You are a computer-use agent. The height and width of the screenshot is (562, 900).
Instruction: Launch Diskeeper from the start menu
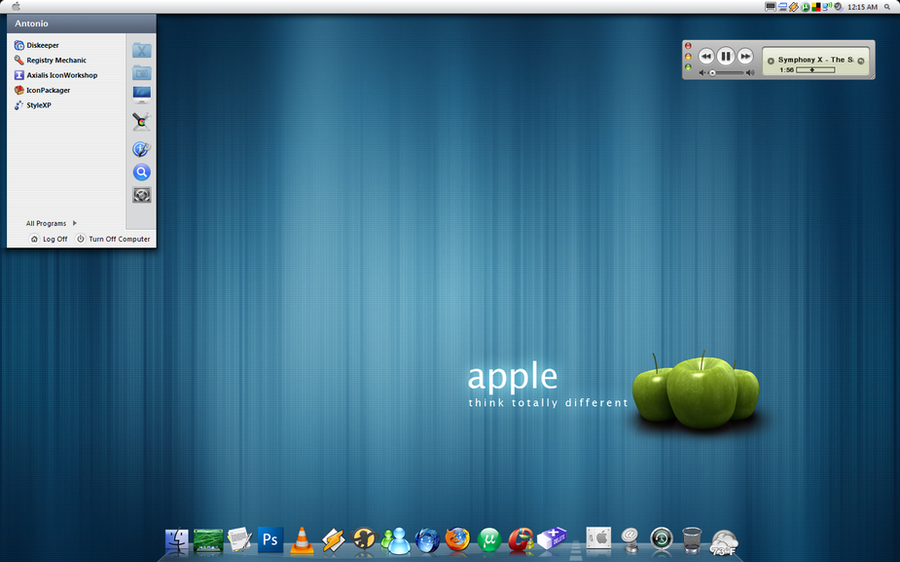pyautogui.click(x=37, y=45)
